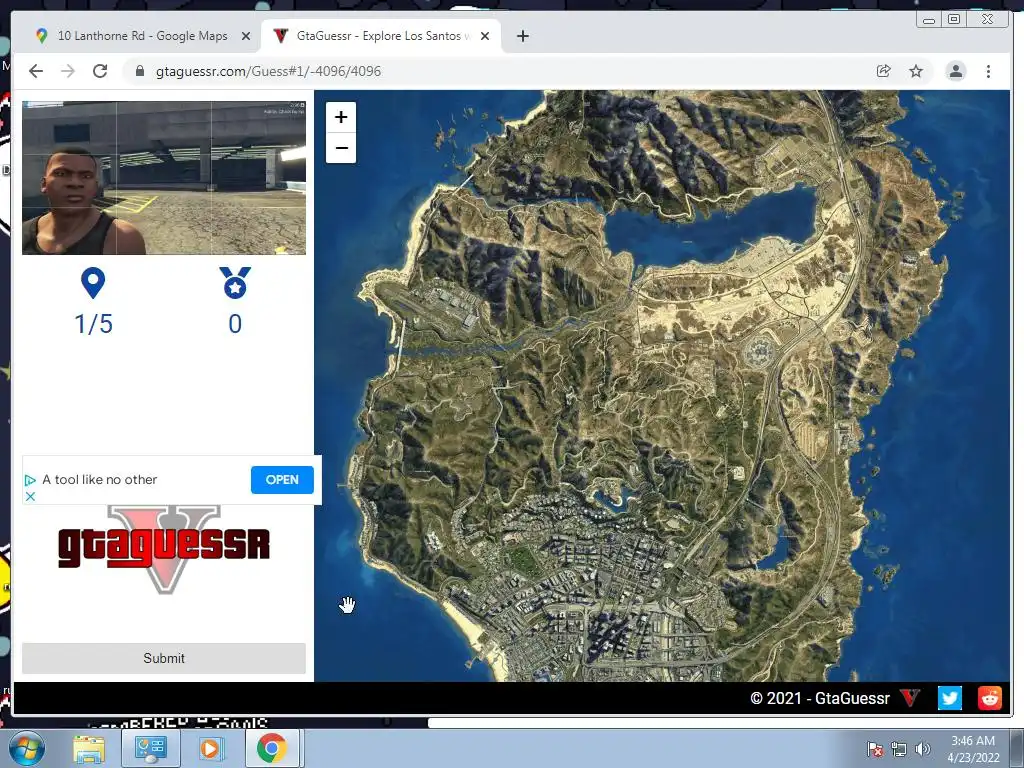Screen dimensions: 1024x768
Task: Click the score medal icon
Action: [x=235, y=283]
